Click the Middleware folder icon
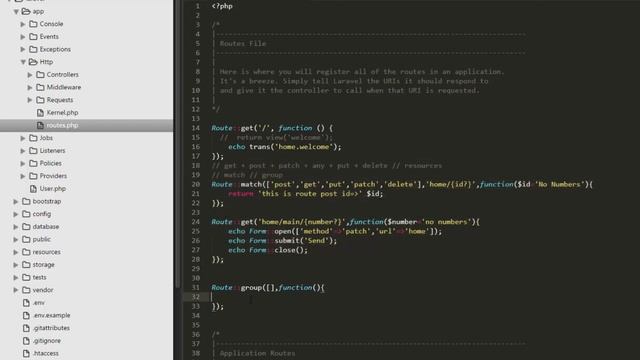Image resolution: width=640 pixels, height=360 pixels. [x=40, y=87]
